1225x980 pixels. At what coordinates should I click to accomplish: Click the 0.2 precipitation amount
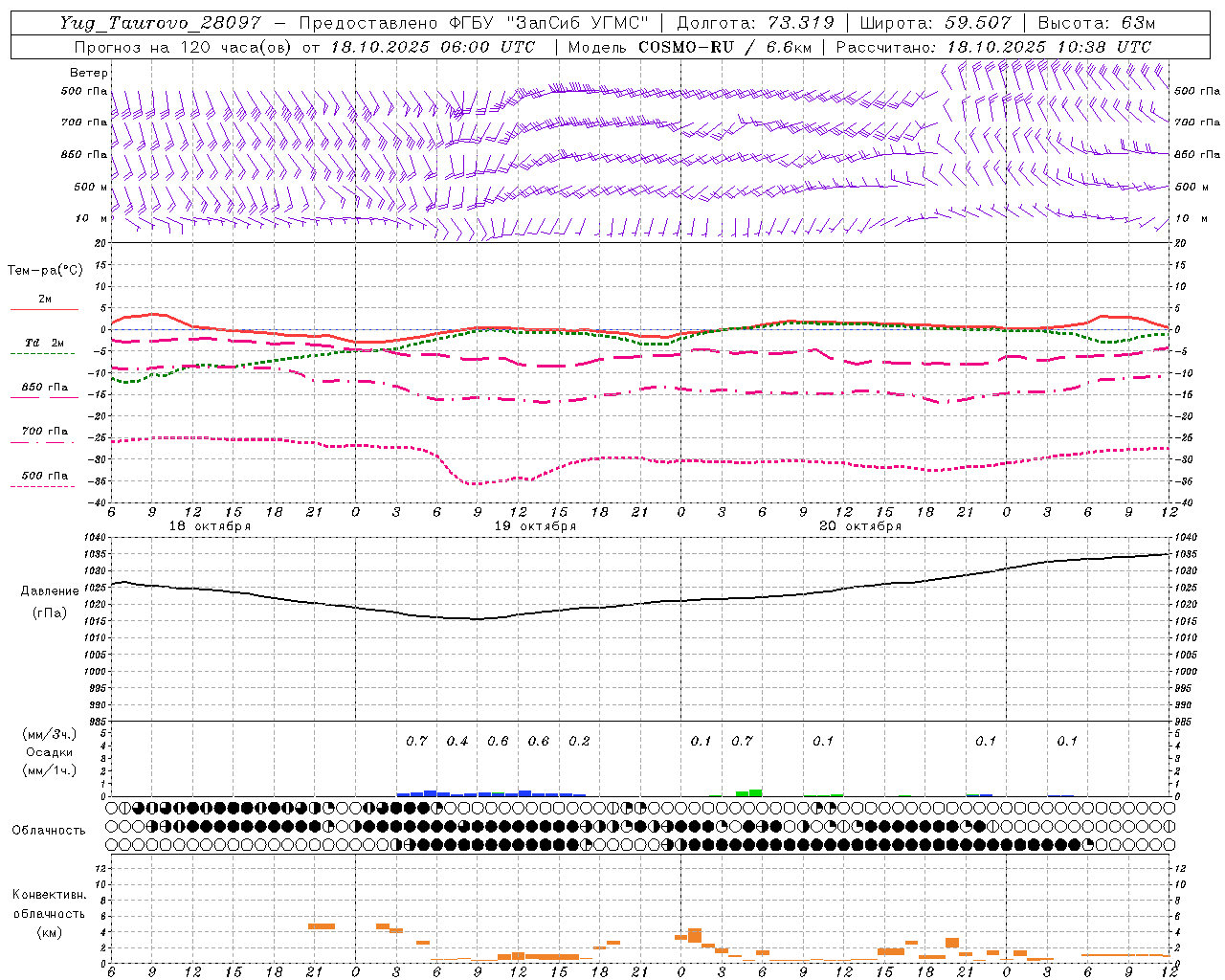point(579,742)
